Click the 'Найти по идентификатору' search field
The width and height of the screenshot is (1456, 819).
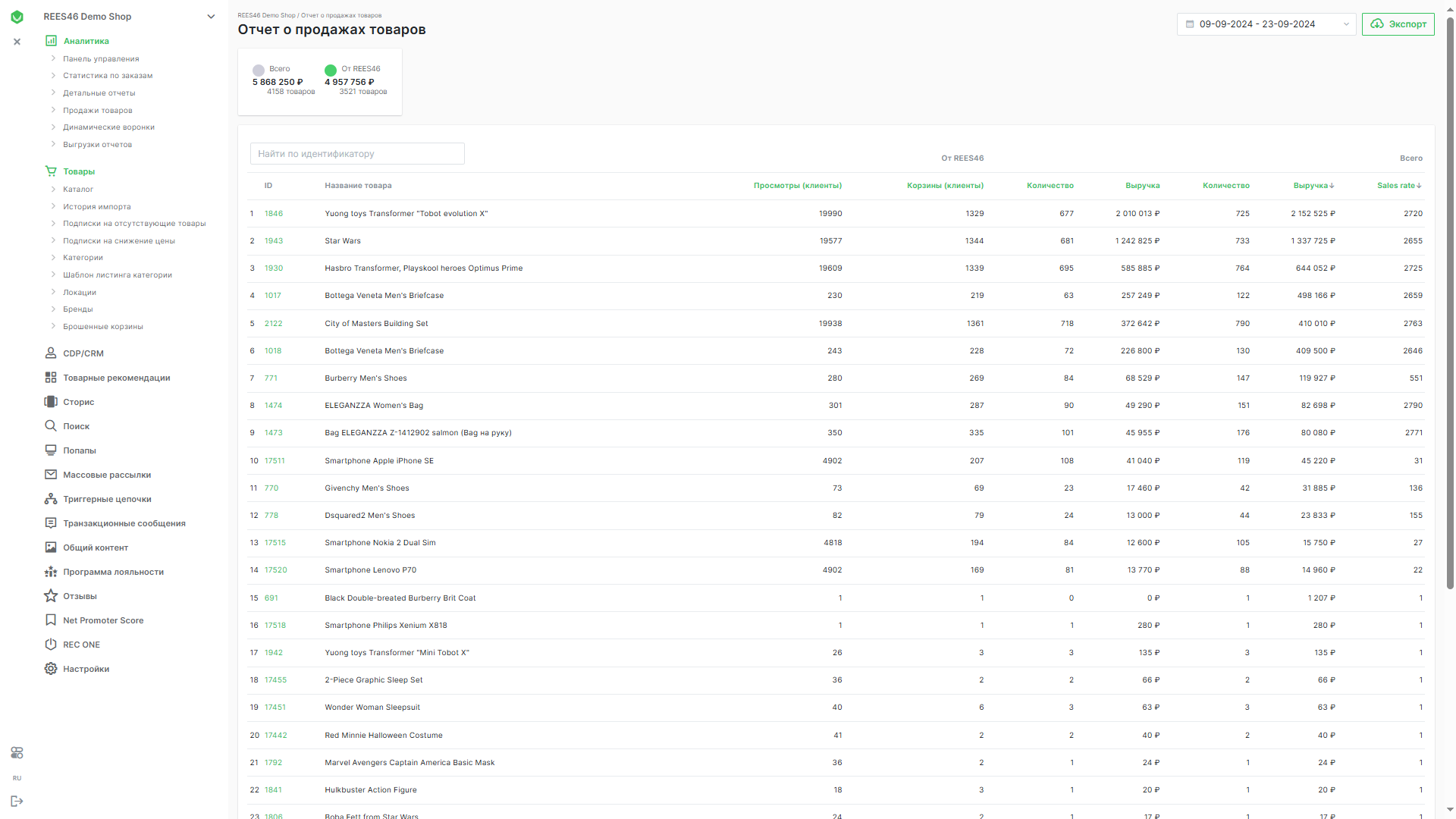(357, 154)
